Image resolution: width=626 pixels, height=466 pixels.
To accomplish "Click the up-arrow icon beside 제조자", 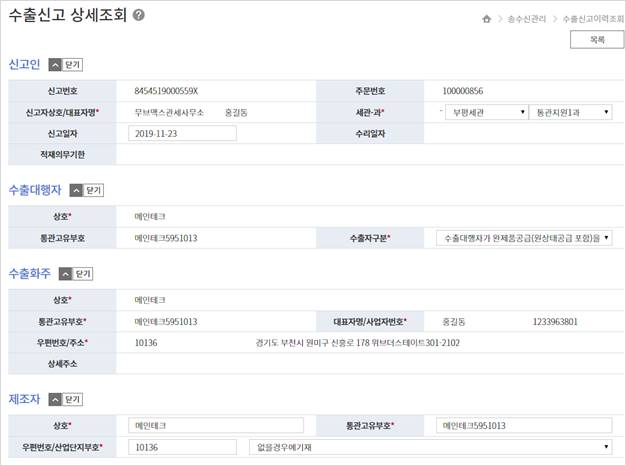I will click(55, 399).
